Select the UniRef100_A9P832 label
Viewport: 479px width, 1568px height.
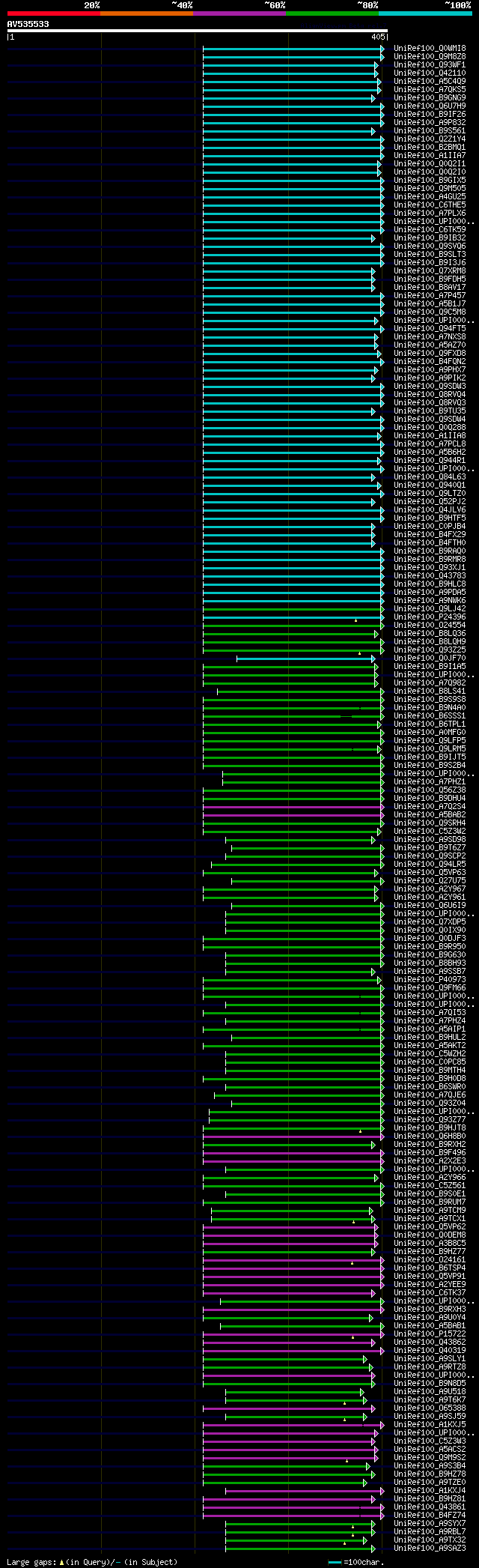tap(430, 123)
